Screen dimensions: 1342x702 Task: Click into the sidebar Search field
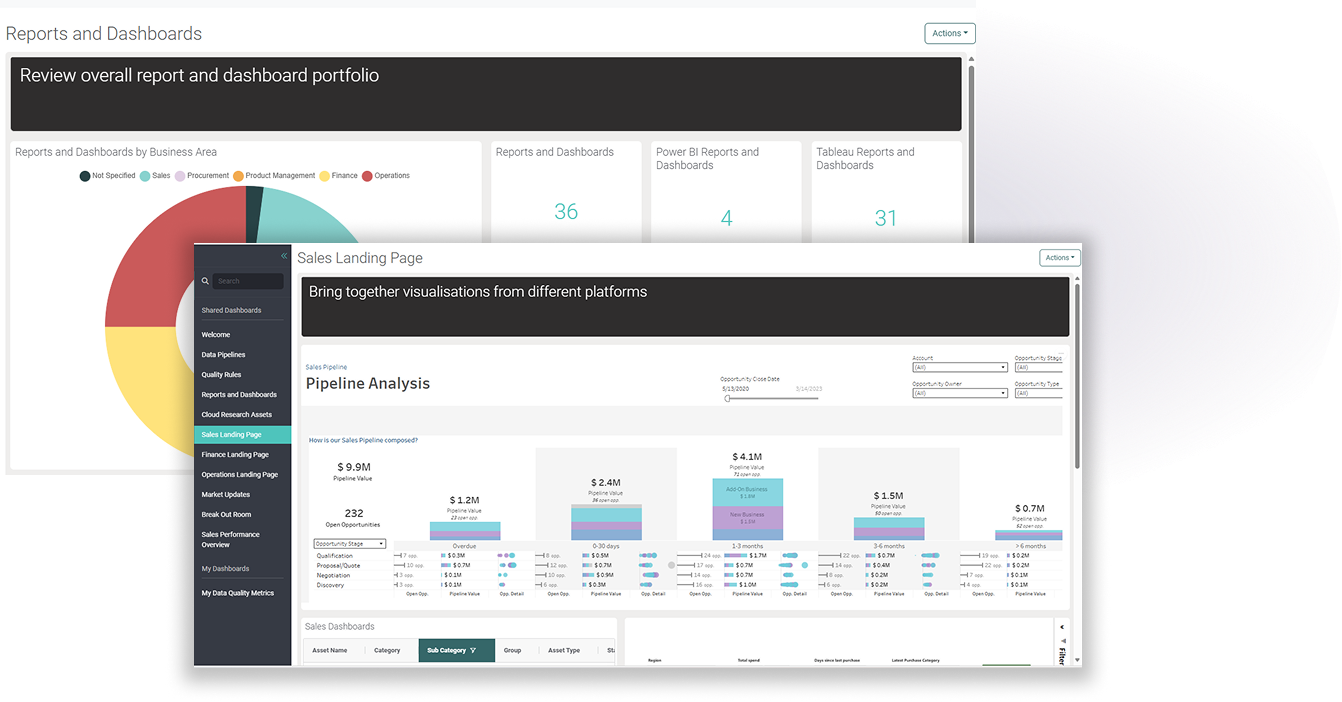click(x=247, y=282)
